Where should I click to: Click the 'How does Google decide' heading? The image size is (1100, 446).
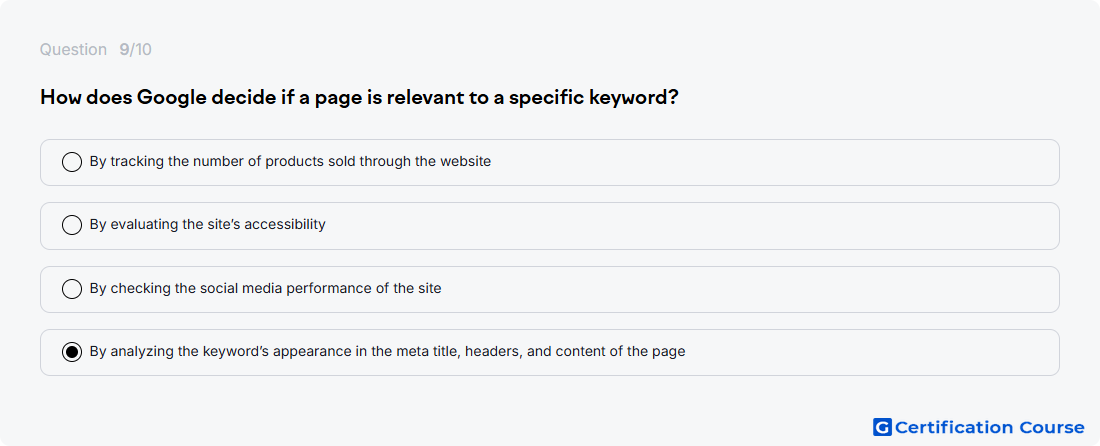pos(359,97)
